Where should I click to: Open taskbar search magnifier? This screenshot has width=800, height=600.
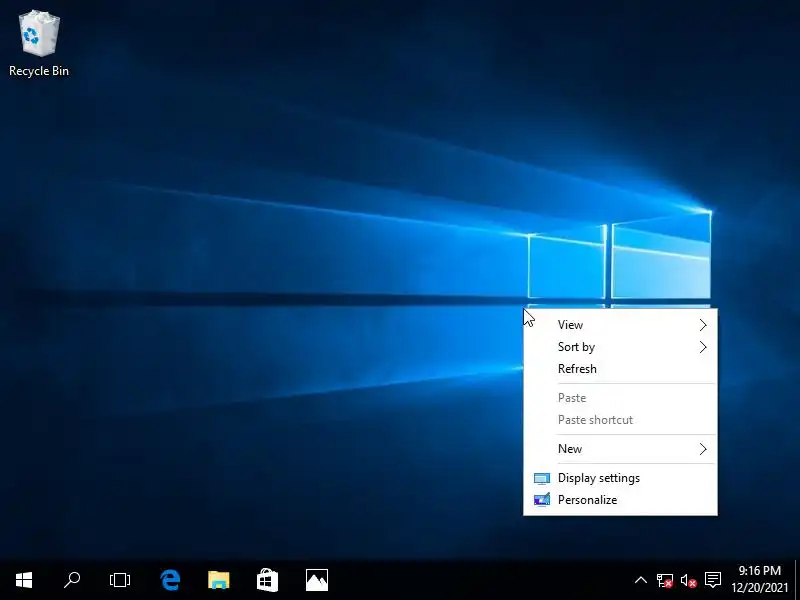click(x=72, y=580)
